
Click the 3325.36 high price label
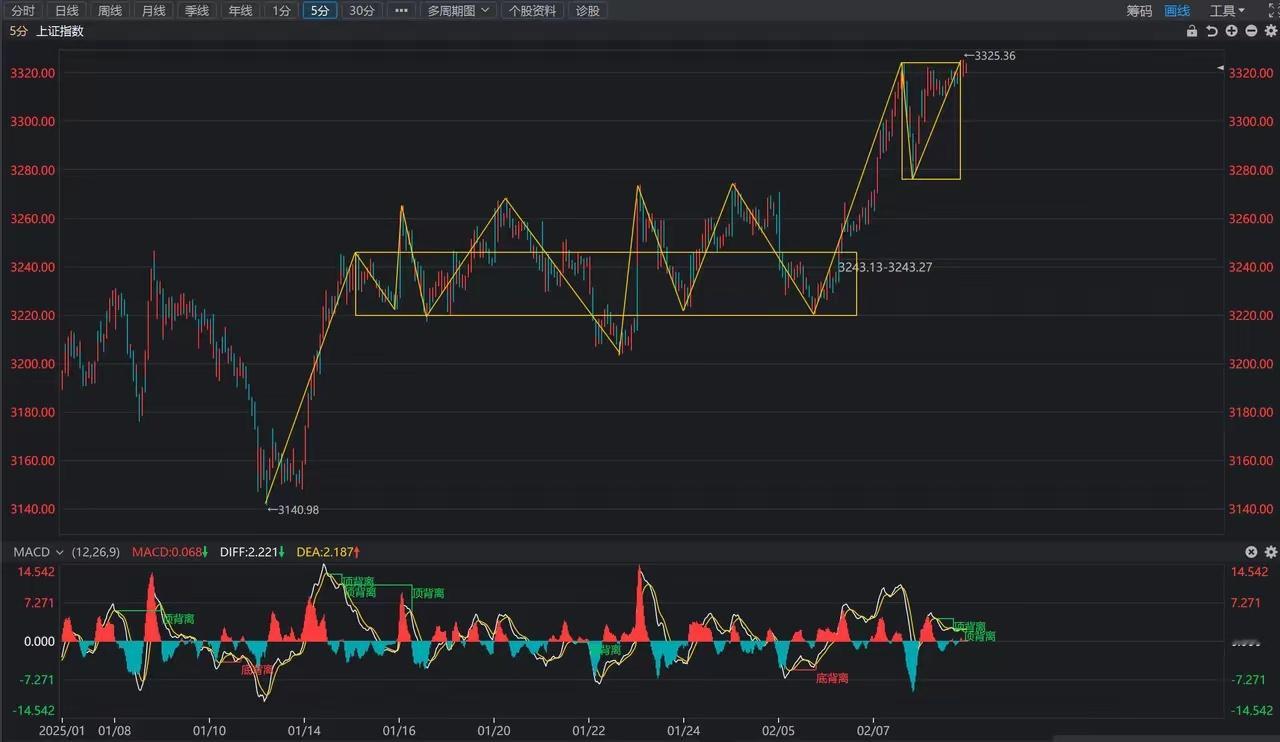coord(989,56)
